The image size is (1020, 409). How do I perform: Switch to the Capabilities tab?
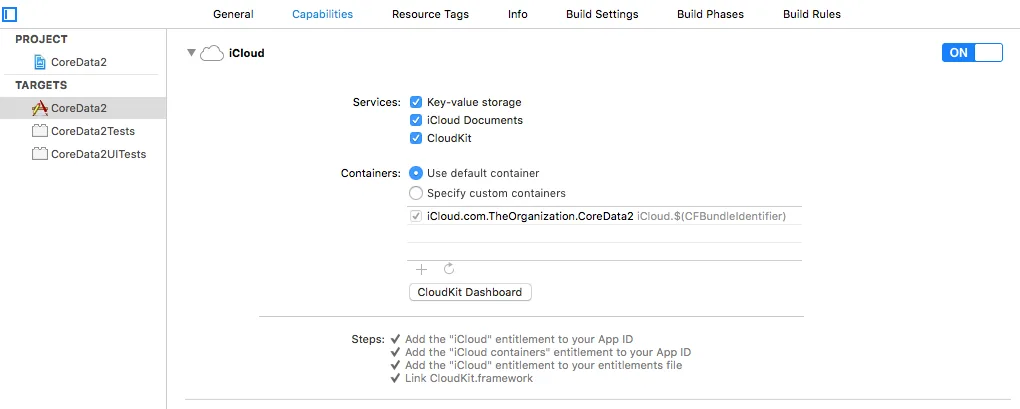click(x=323, y=14)
